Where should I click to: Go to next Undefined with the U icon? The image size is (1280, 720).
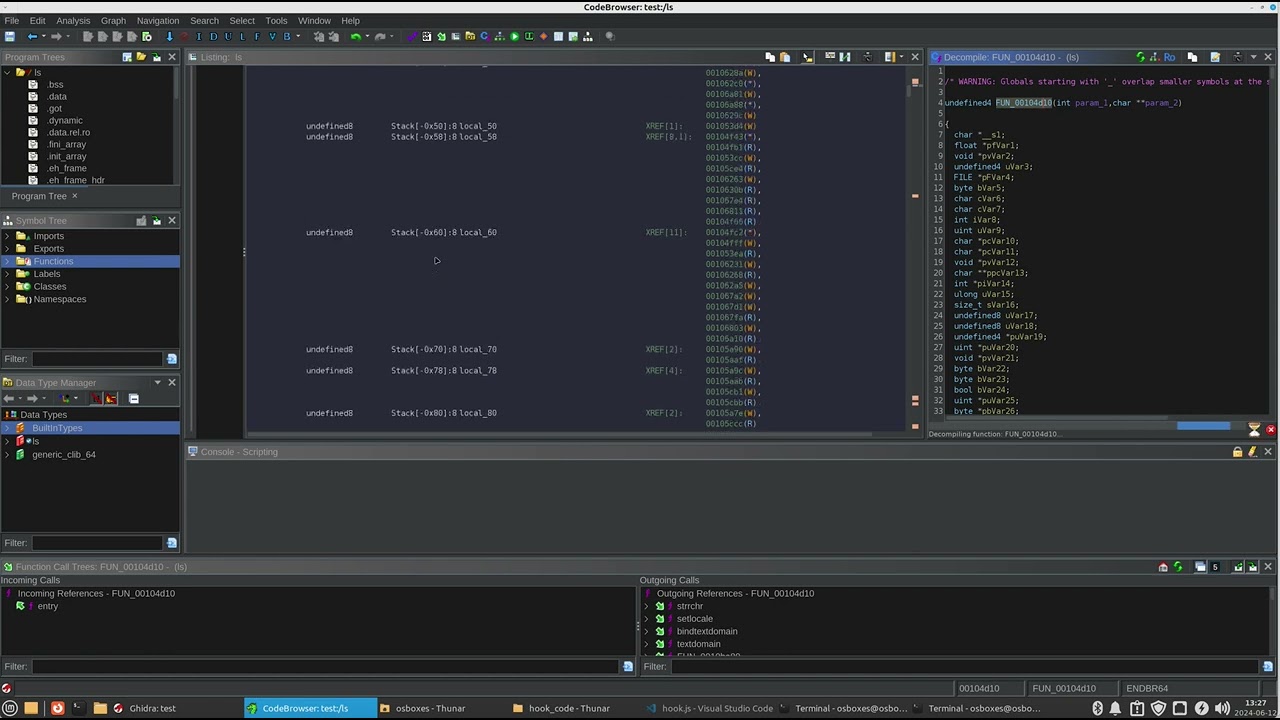point(227,37)
